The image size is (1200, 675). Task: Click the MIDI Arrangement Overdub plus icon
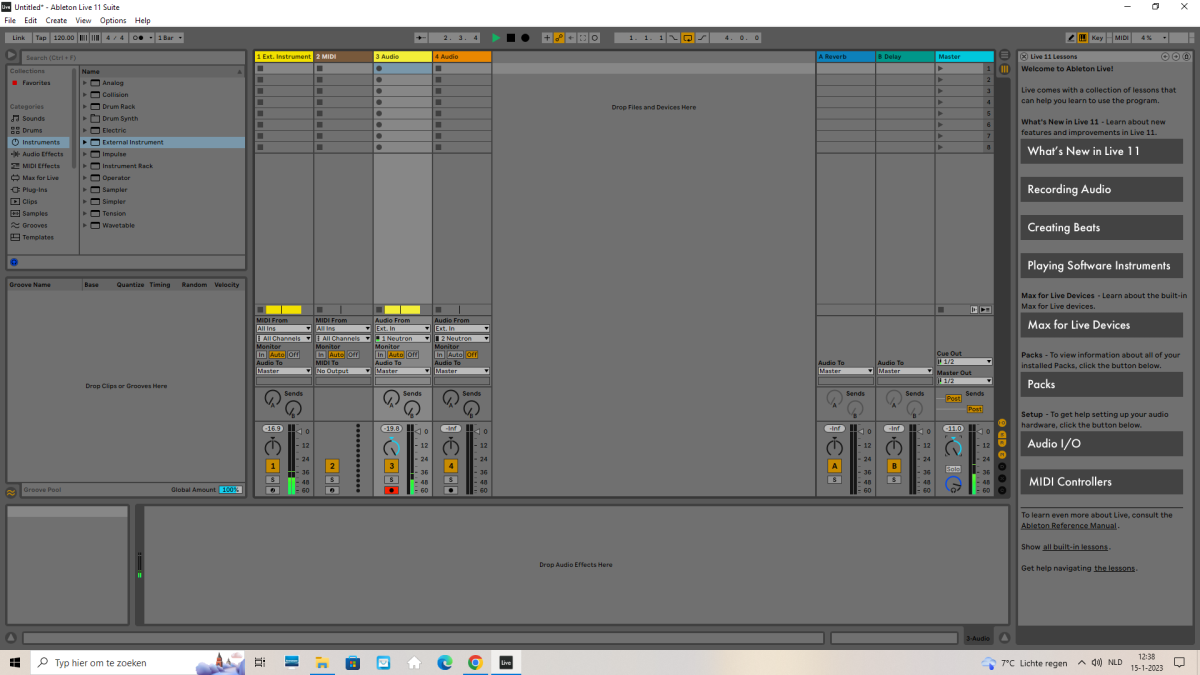pyautogui.click(x=547, y=38)
